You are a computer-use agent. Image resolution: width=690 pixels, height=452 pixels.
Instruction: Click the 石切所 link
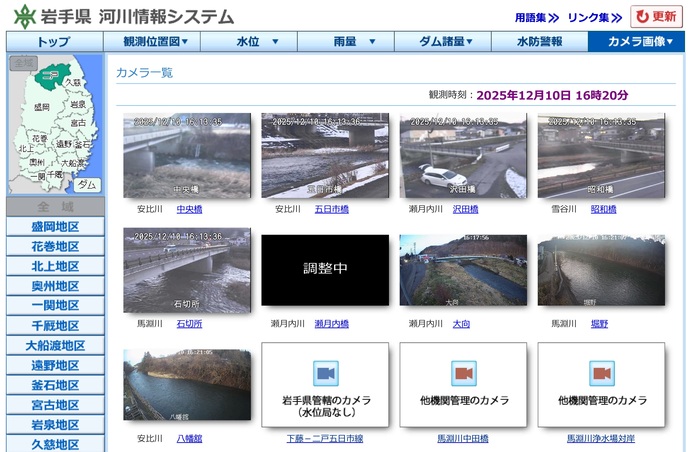[189, 324]
